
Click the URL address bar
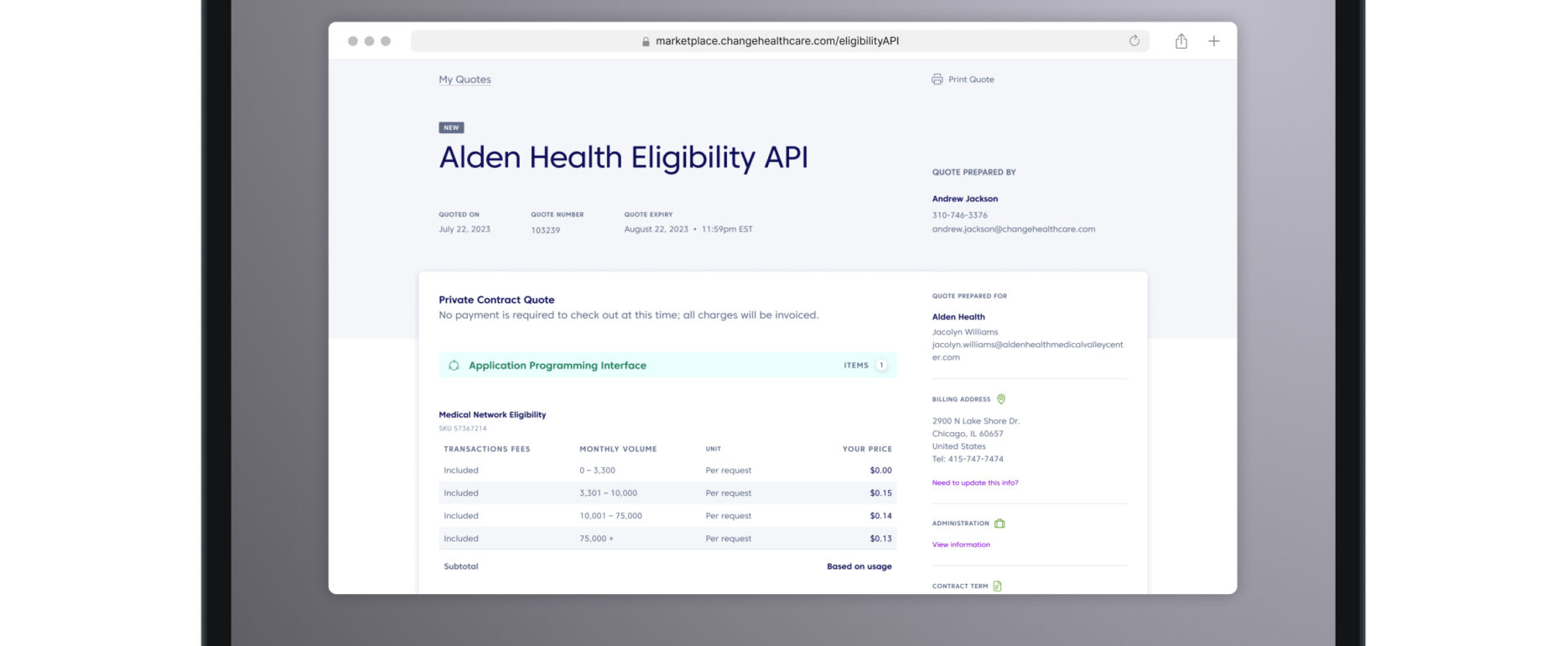pos(777,41)
